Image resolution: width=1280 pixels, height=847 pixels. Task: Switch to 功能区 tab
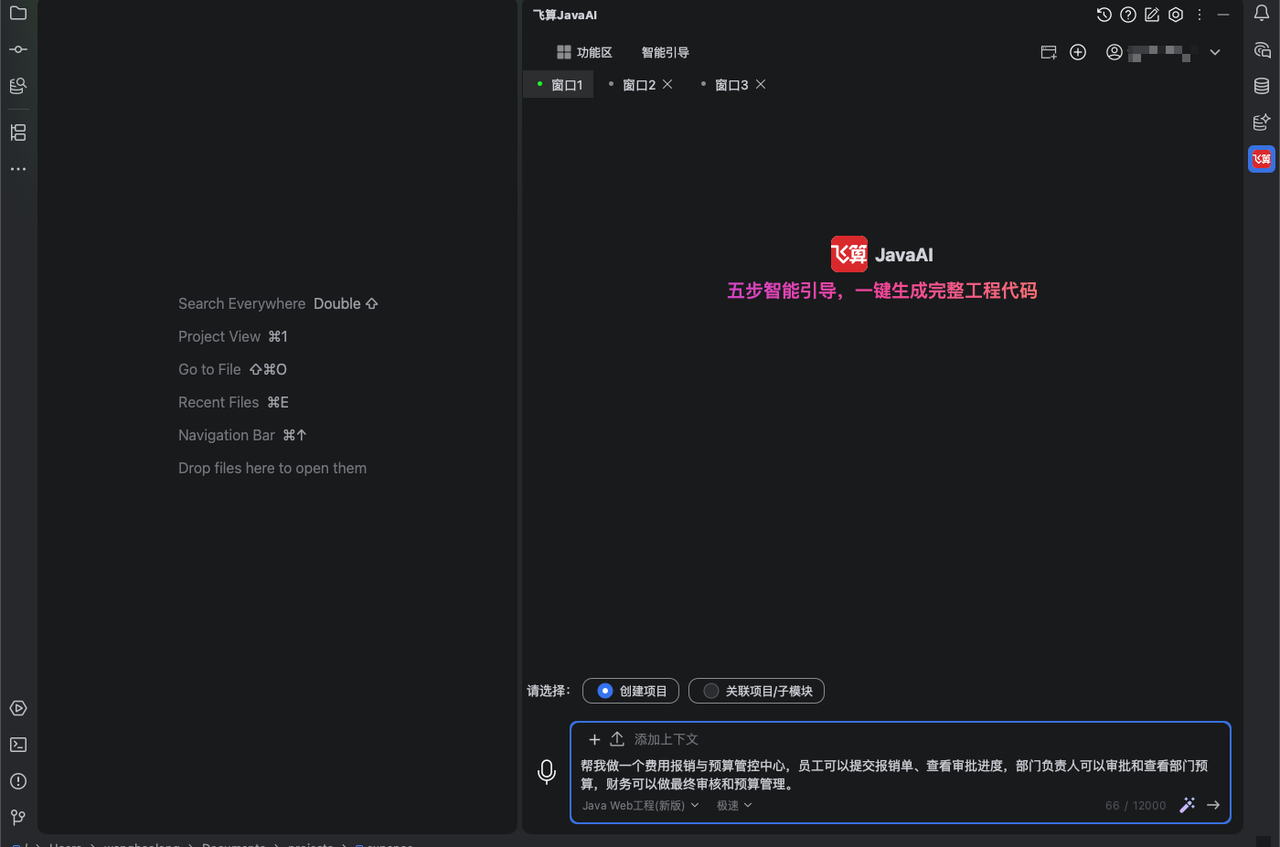584,52
